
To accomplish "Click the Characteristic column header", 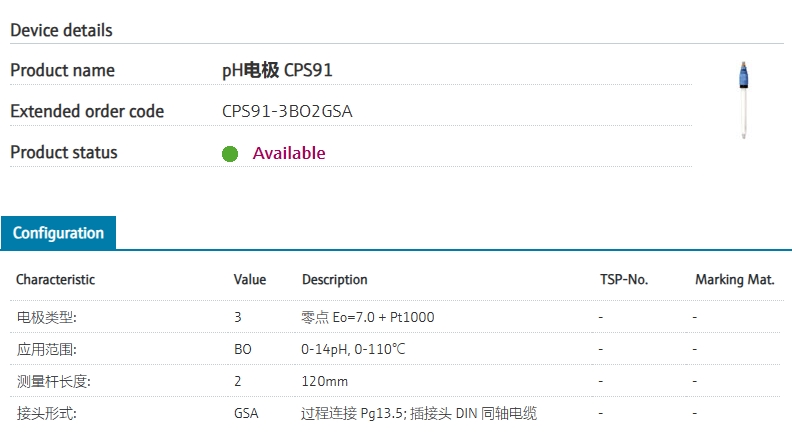I will pos(55,280).
